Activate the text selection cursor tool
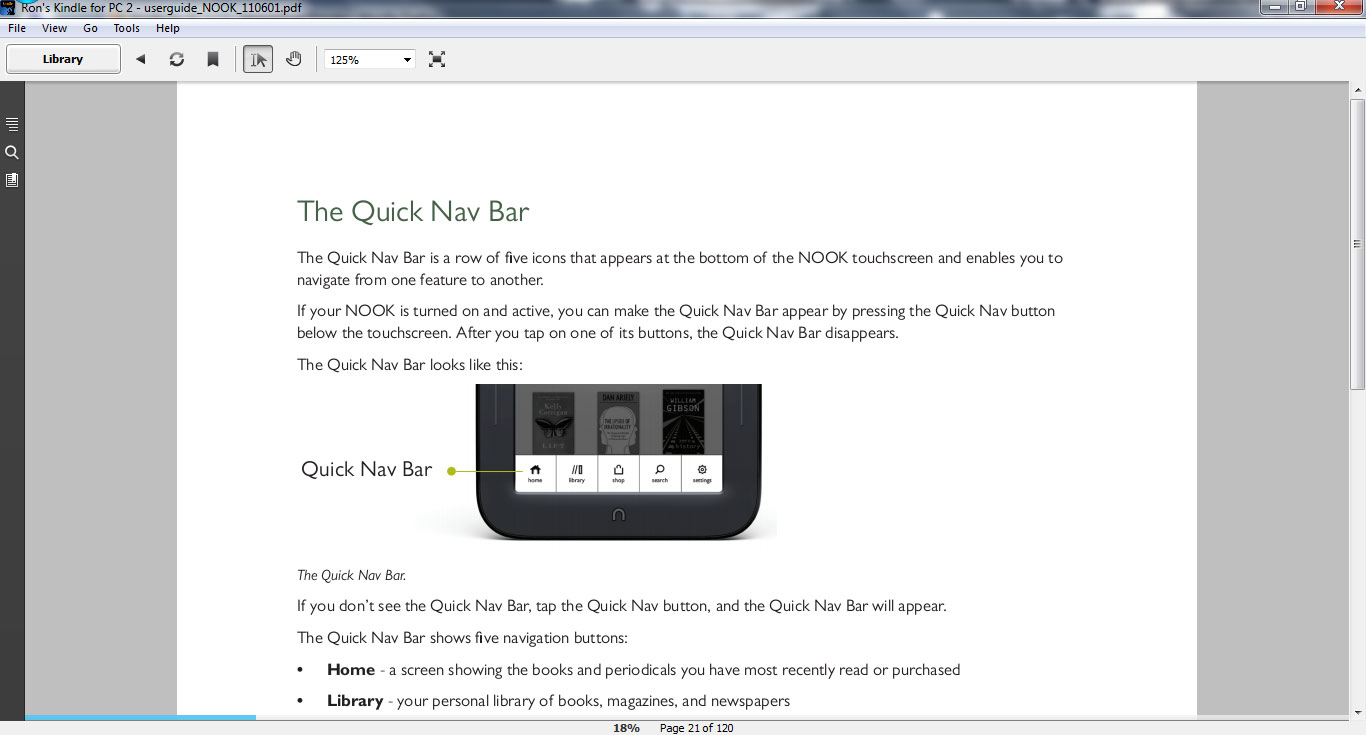Viewport: 1366px width, 735px height. click(x=258, y=59)
